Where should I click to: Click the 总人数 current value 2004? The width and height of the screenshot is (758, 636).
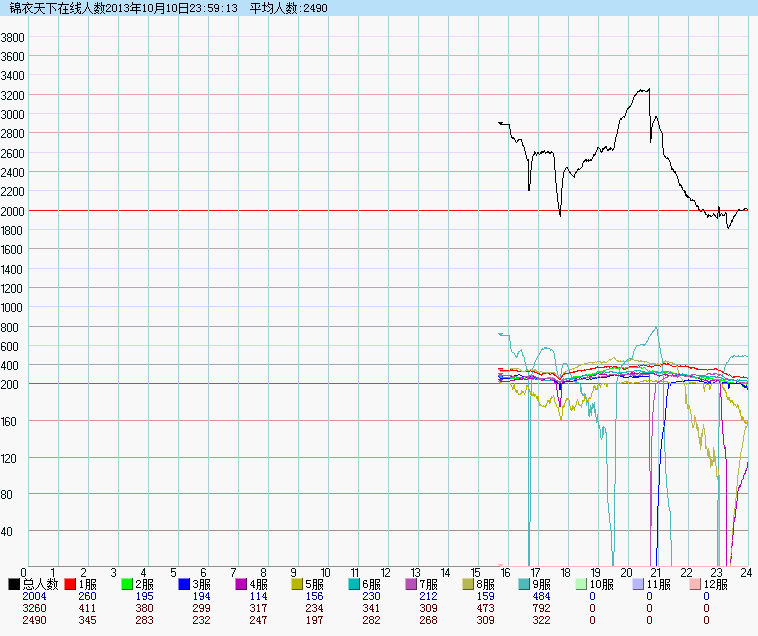pyautogui.click(x=34, y=596)
